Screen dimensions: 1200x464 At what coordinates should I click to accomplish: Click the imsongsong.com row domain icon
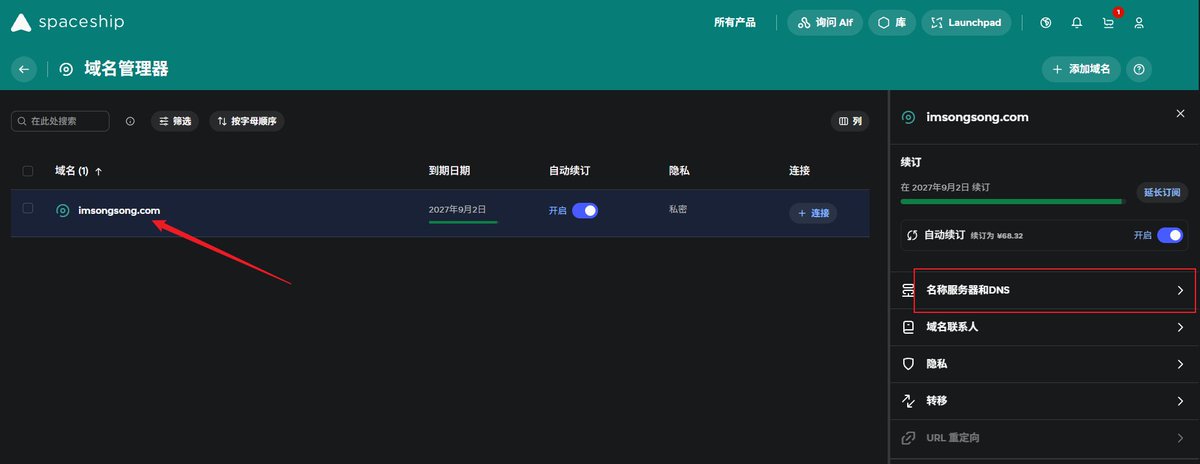[63, 211]
